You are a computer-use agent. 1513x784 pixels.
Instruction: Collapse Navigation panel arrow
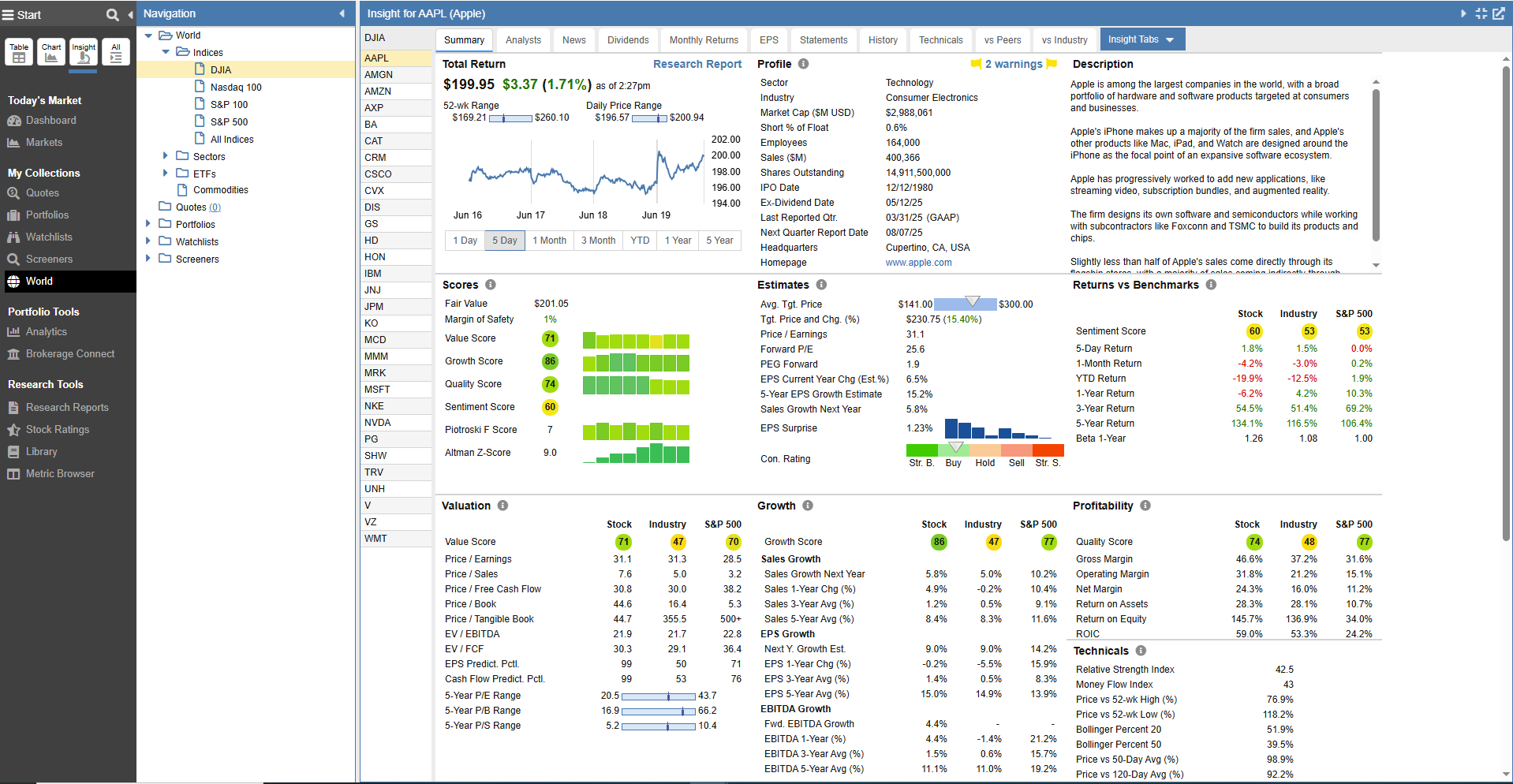[x=342, y=13]
